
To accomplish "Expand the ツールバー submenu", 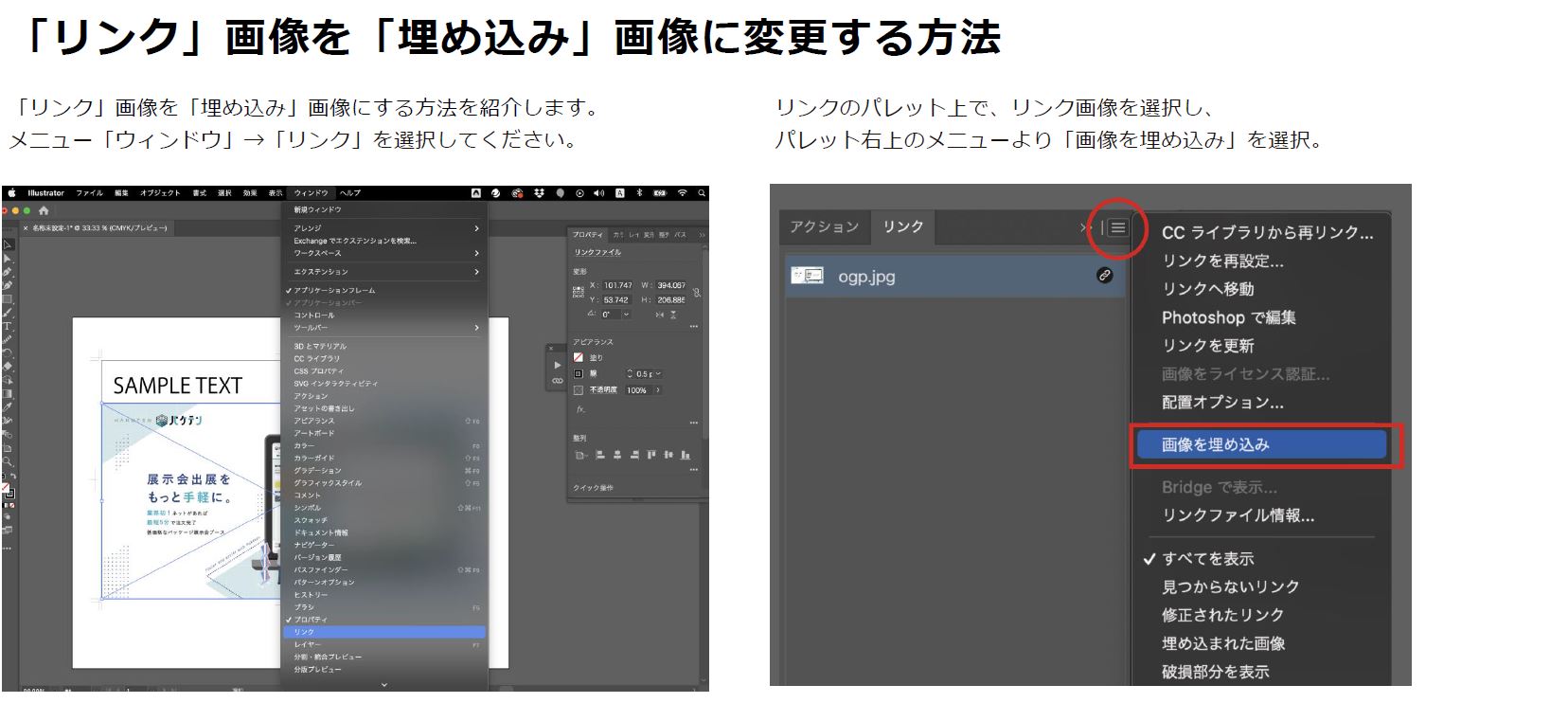I will click(476, 328).
